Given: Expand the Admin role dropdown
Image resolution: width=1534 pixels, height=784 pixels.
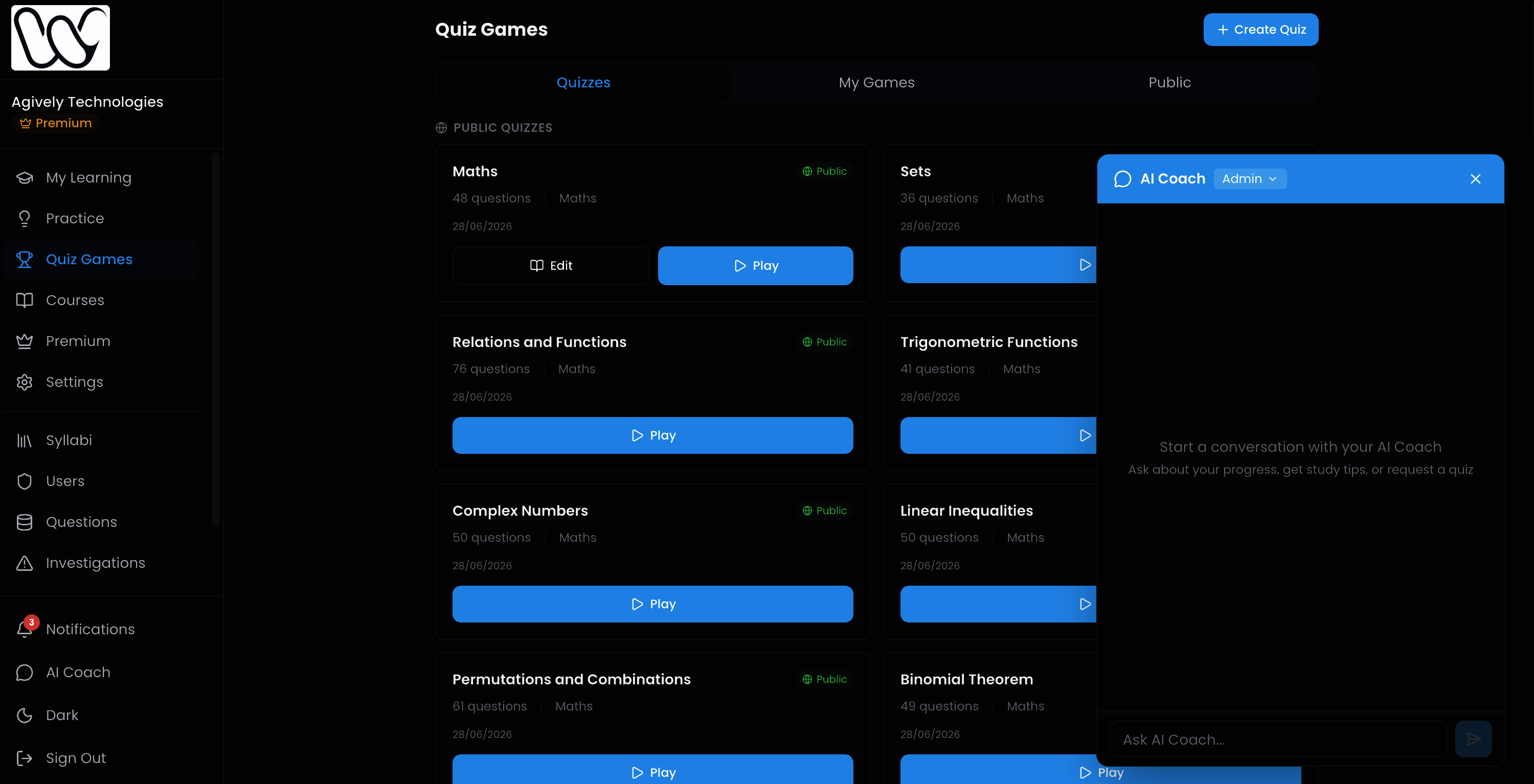Looking at the screenshot, I should point(1250,178).
